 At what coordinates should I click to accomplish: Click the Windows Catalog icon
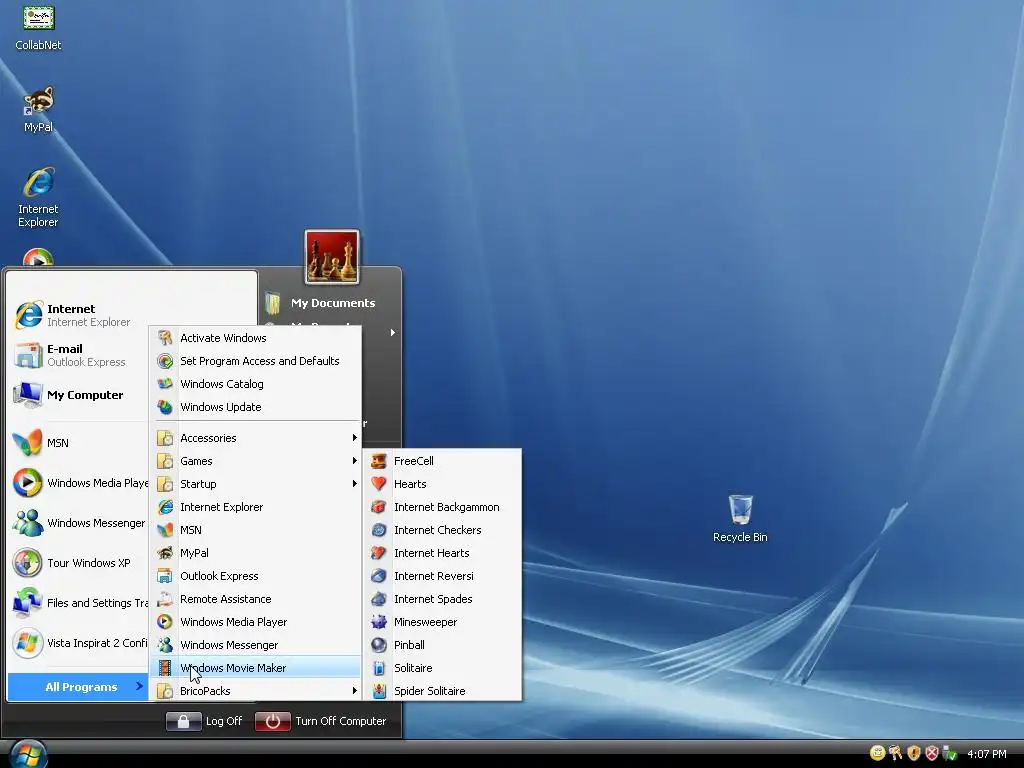point(165,384)
